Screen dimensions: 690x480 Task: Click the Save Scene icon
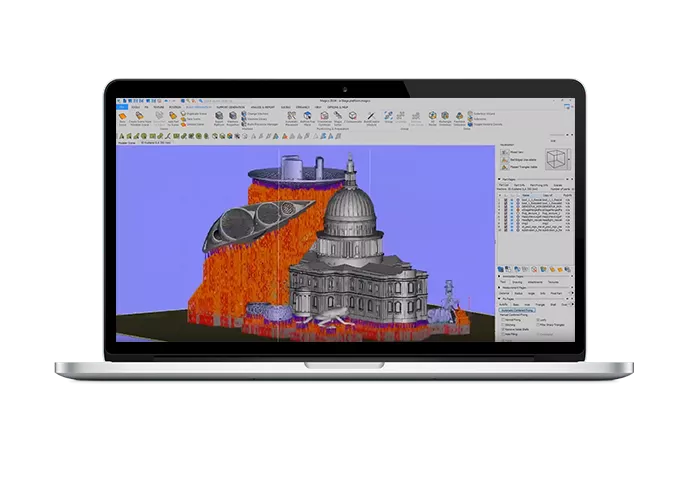tap(184, 119)
